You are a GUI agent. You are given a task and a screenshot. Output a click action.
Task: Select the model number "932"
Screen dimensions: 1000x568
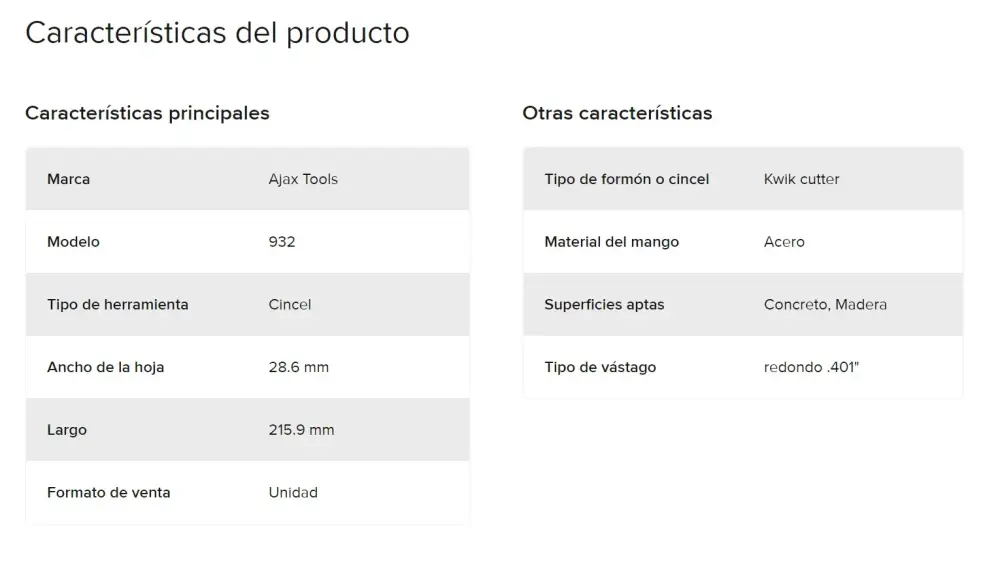(282, 242)
